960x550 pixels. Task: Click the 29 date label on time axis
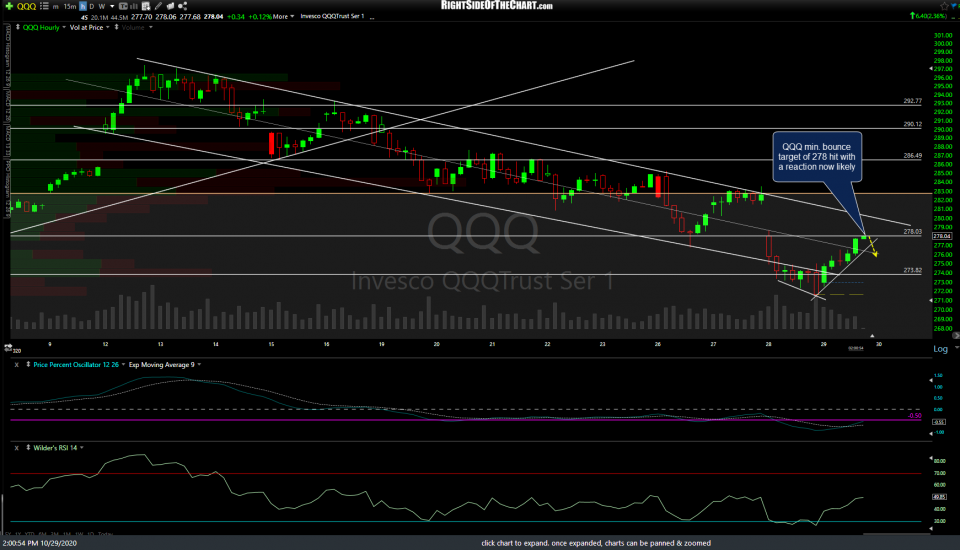tap(823, 344)
